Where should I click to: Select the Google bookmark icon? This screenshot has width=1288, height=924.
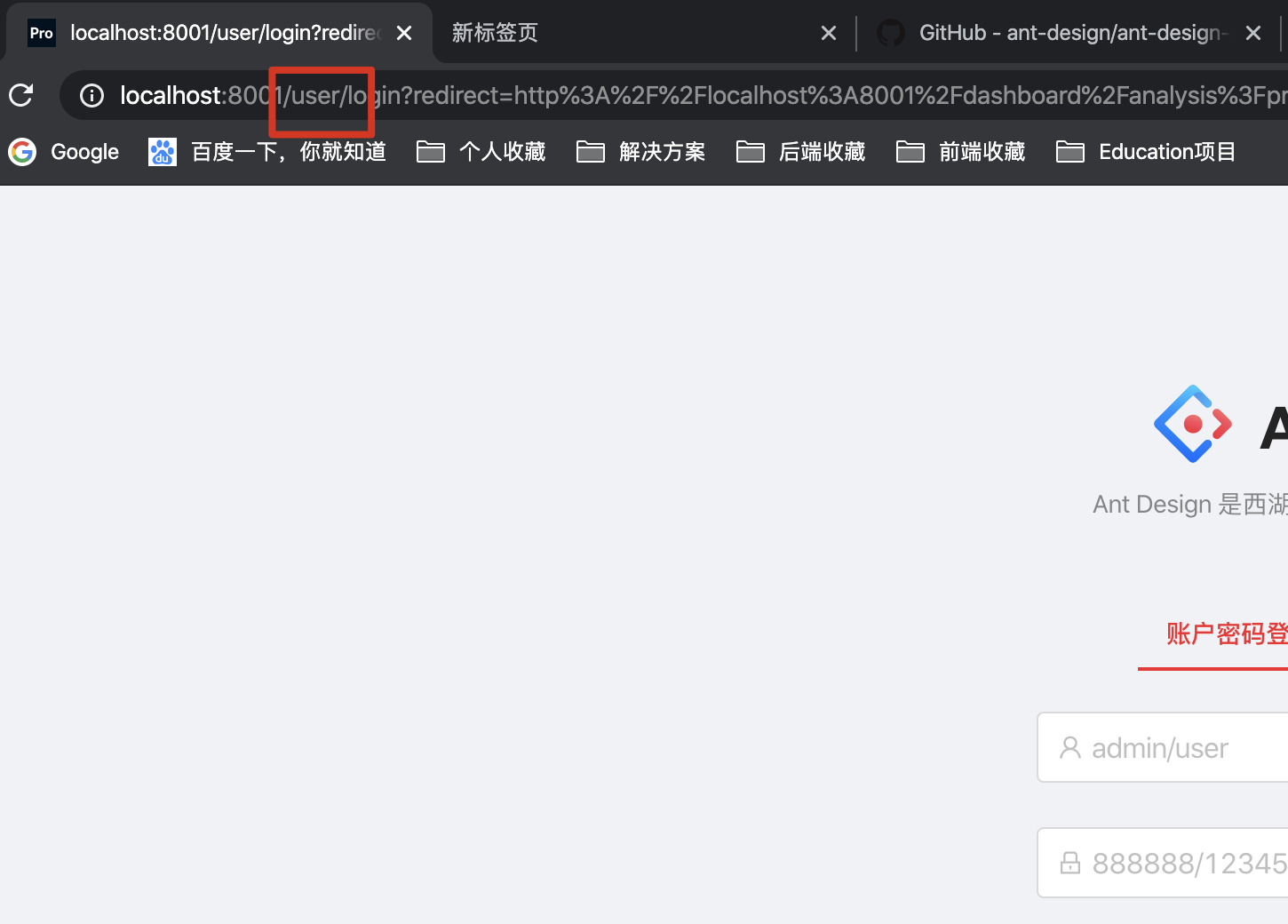pos(21,152)
